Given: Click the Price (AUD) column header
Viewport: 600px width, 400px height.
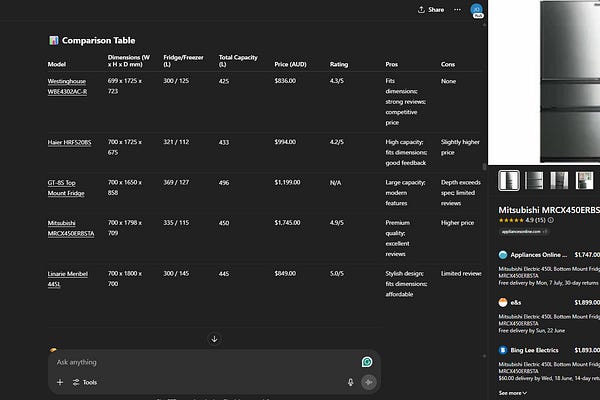Looking at the screenshot, I should pos(290,64).
